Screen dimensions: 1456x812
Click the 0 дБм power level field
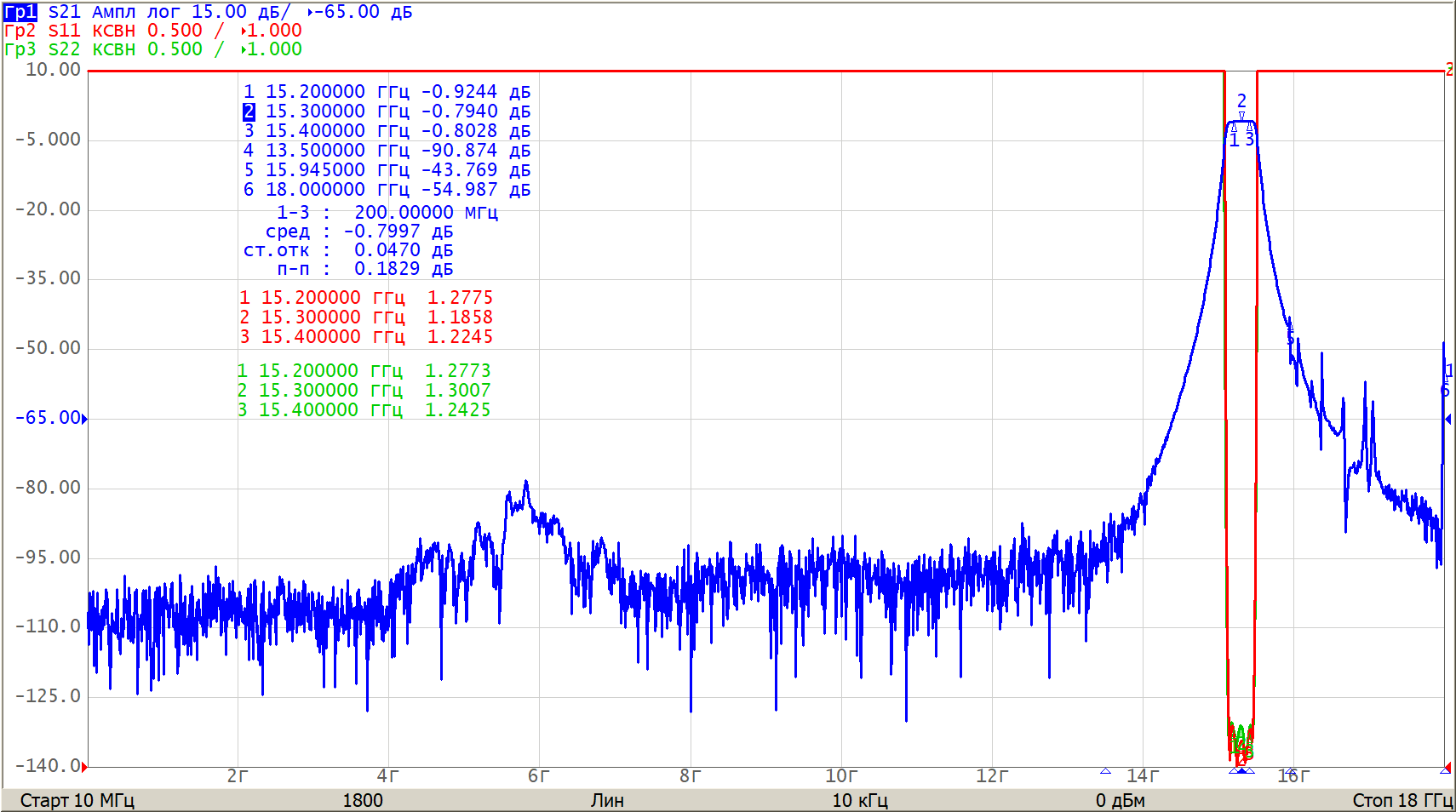click(x=1120, y=800)
